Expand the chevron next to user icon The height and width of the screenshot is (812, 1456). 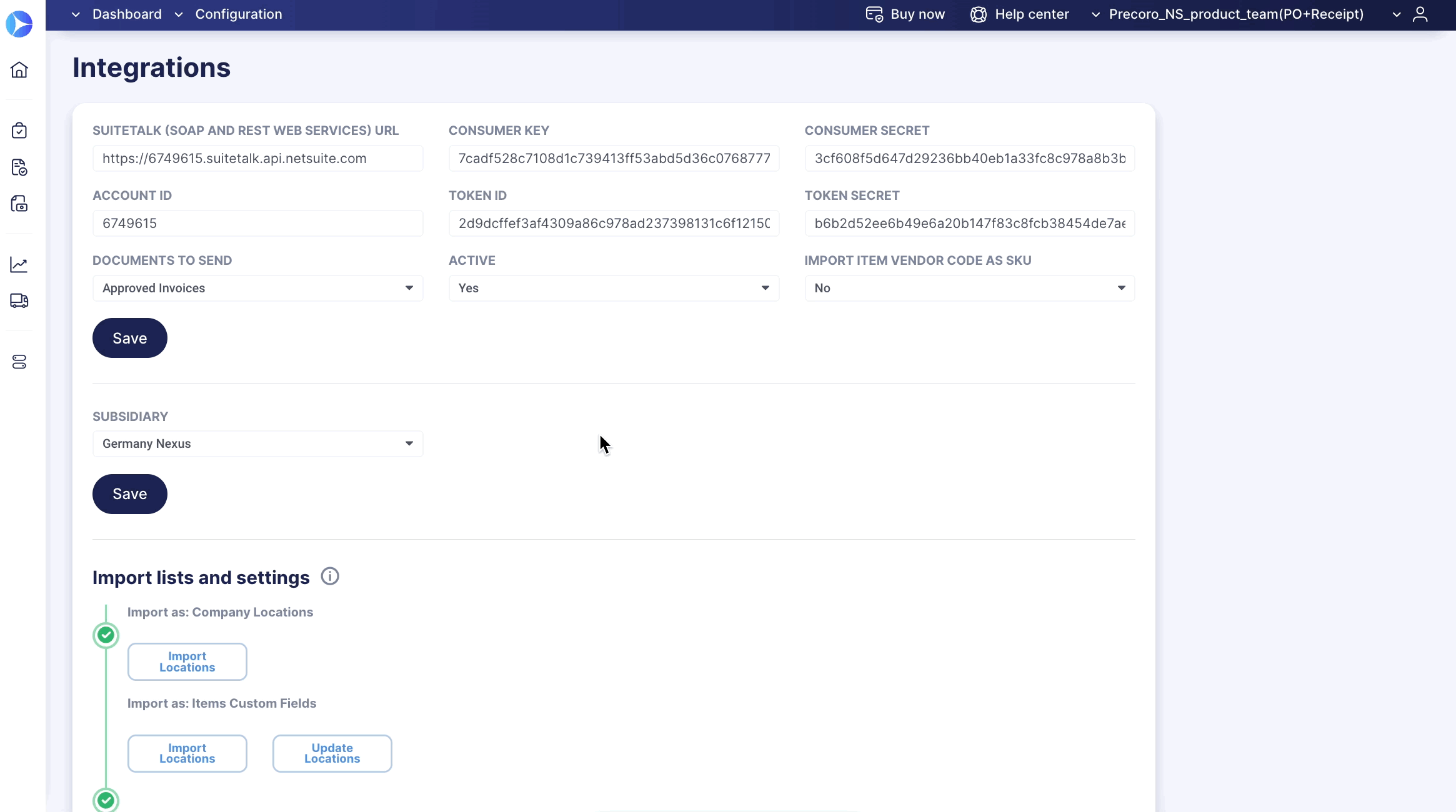[1397, 15]
